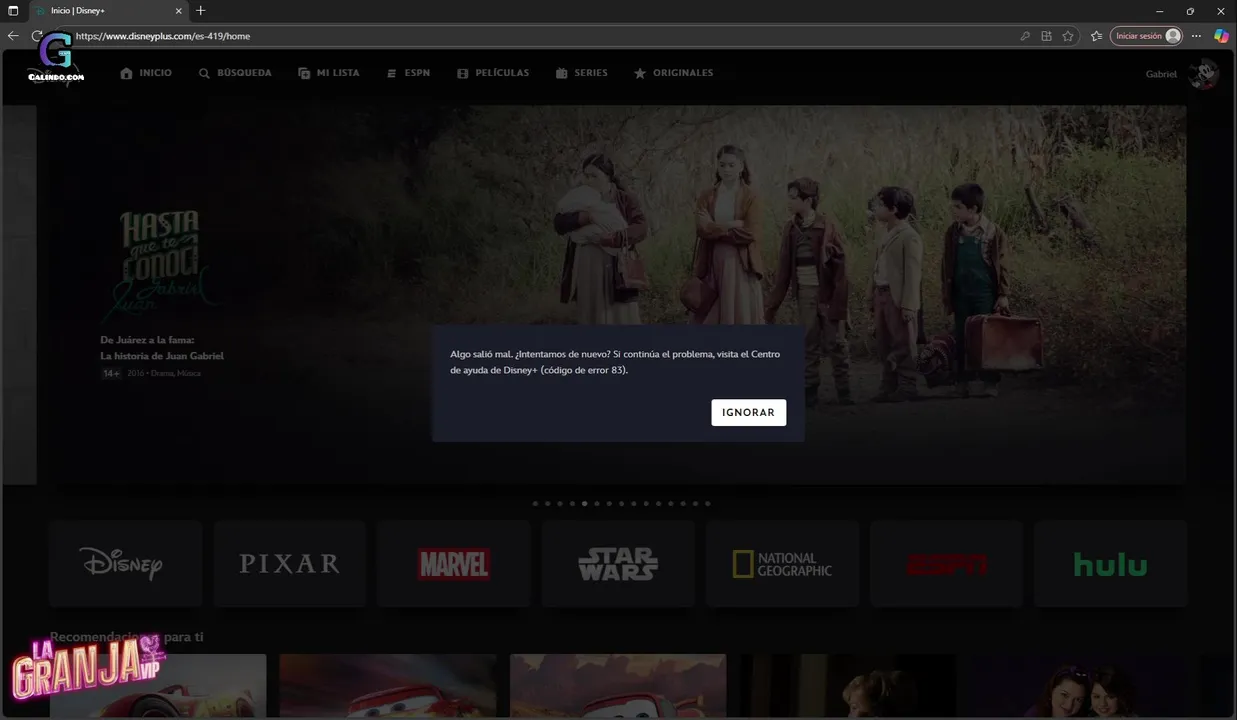Screen dimensions: 1237x720
Task: Click the error message text in the dialog
Action: 615,362
